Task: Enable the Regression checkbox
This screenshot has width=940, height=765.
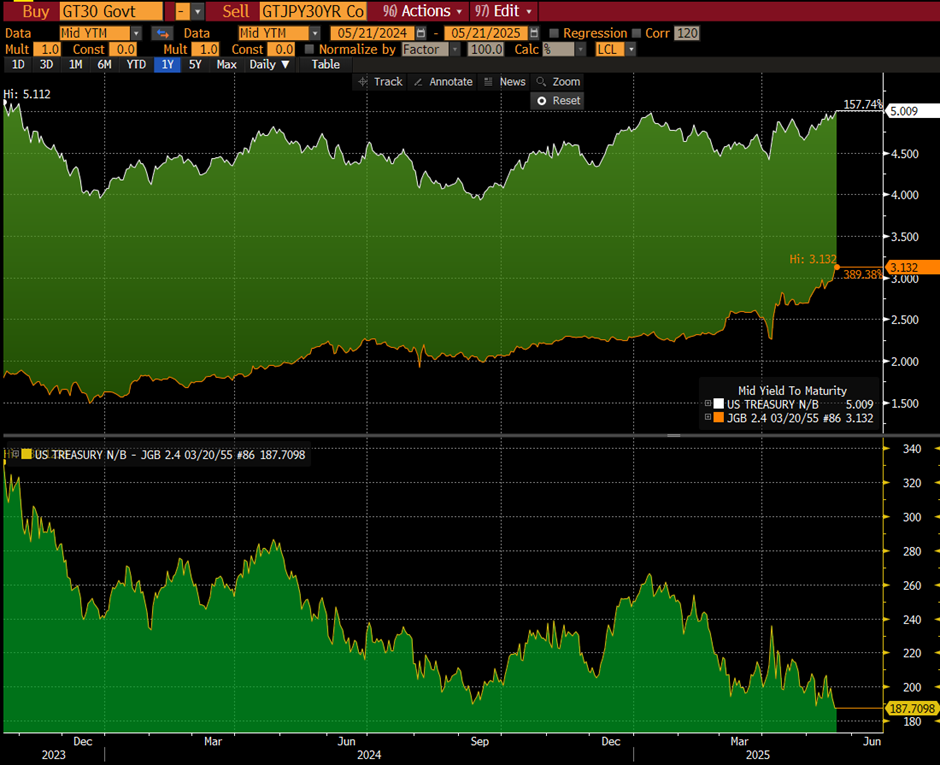Action: click(x=554, y=33)
